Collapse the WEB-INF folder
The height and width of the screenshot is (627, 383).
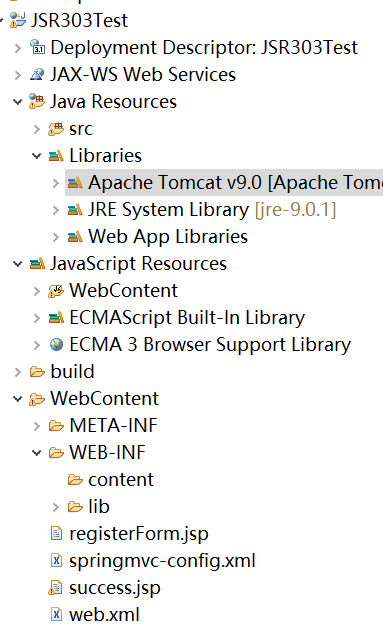coord(37,453)
